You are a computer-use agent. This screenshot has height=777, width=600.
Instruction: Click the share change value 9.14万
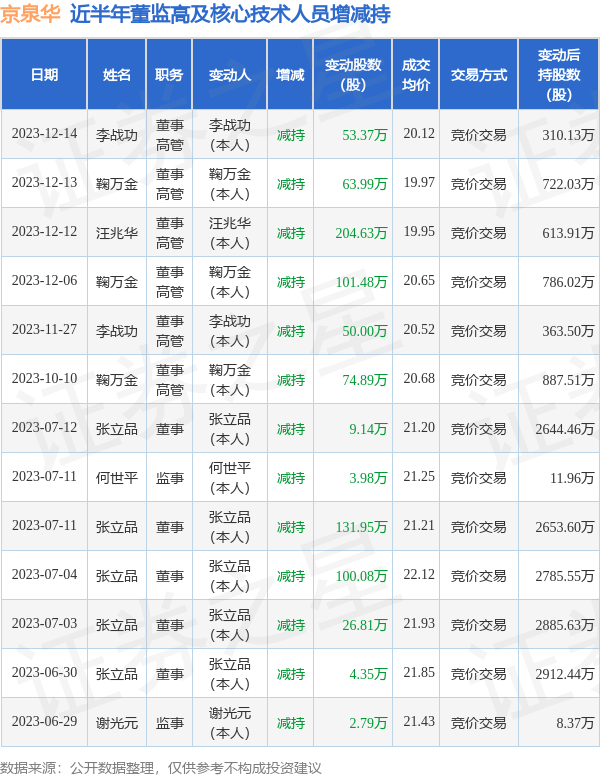point(368,429)
